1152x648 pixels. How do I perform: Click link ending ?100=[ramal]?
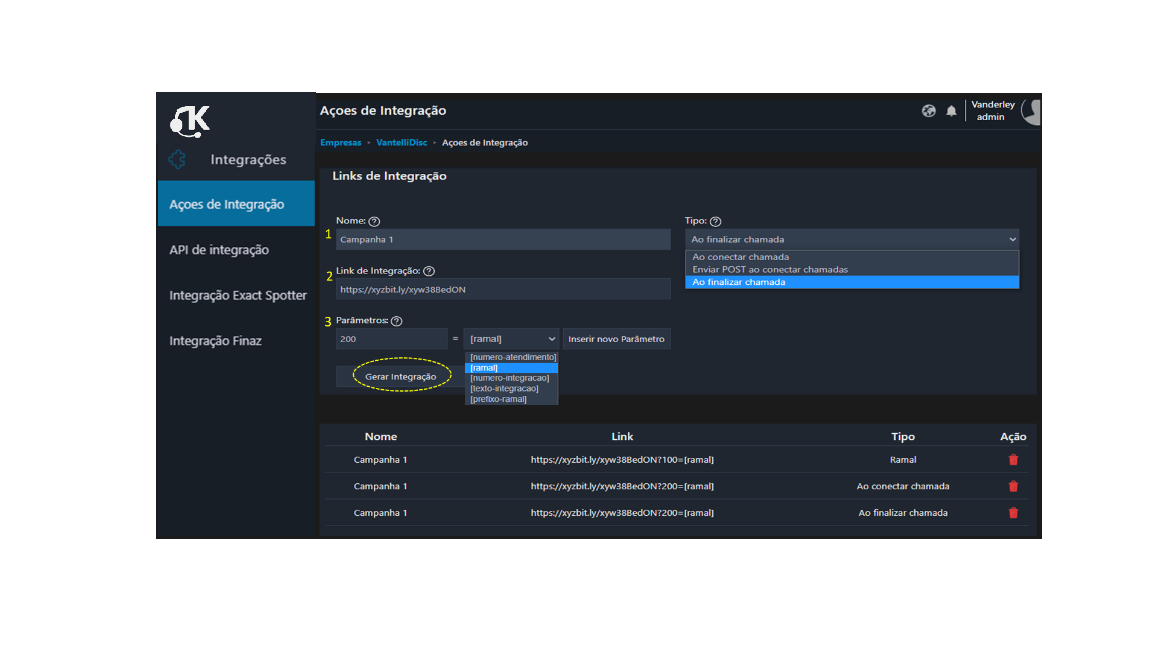click(x=622, y=460)
